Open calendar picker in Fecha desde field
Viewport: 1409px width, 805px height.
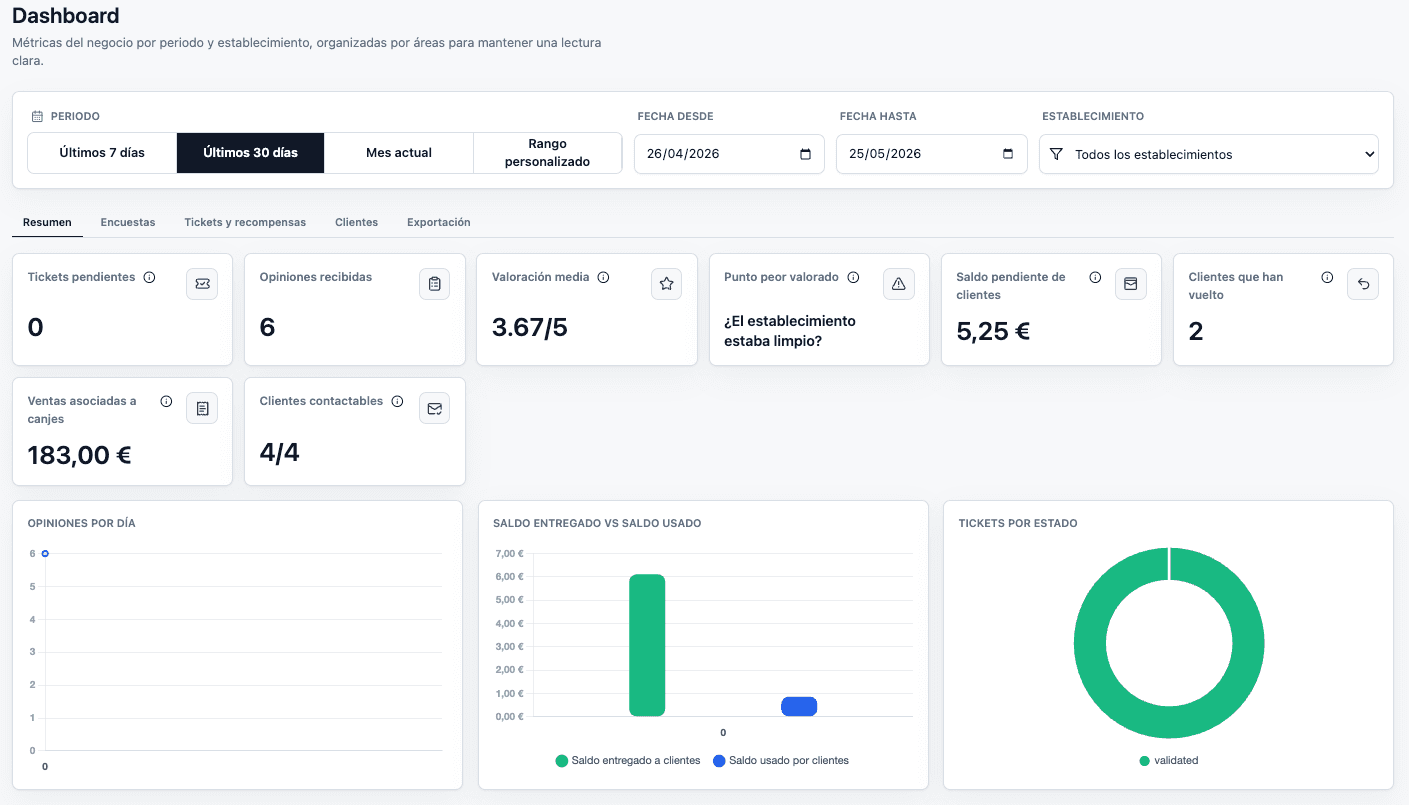point(806,154)
